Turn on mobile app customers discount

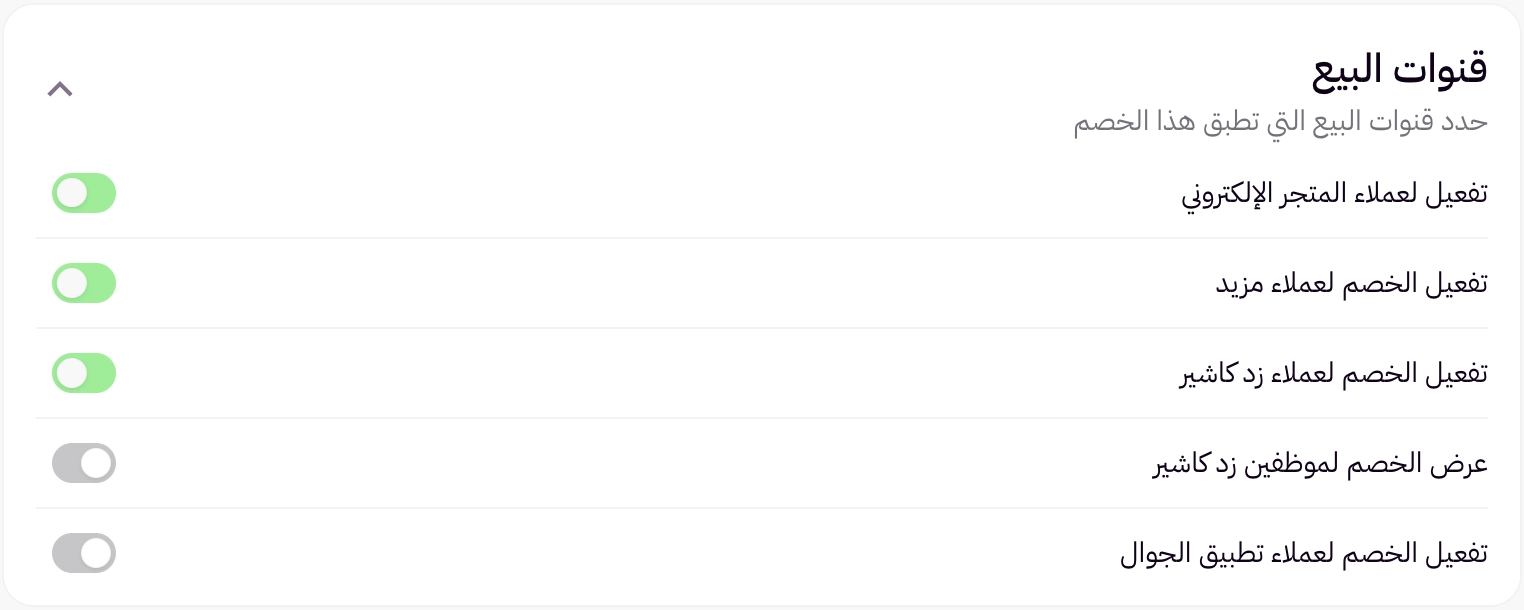[x=84, y=553]
